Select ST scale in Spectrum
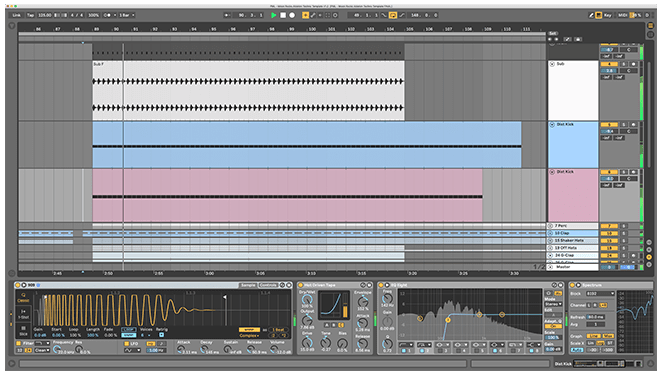 [610, 343]
